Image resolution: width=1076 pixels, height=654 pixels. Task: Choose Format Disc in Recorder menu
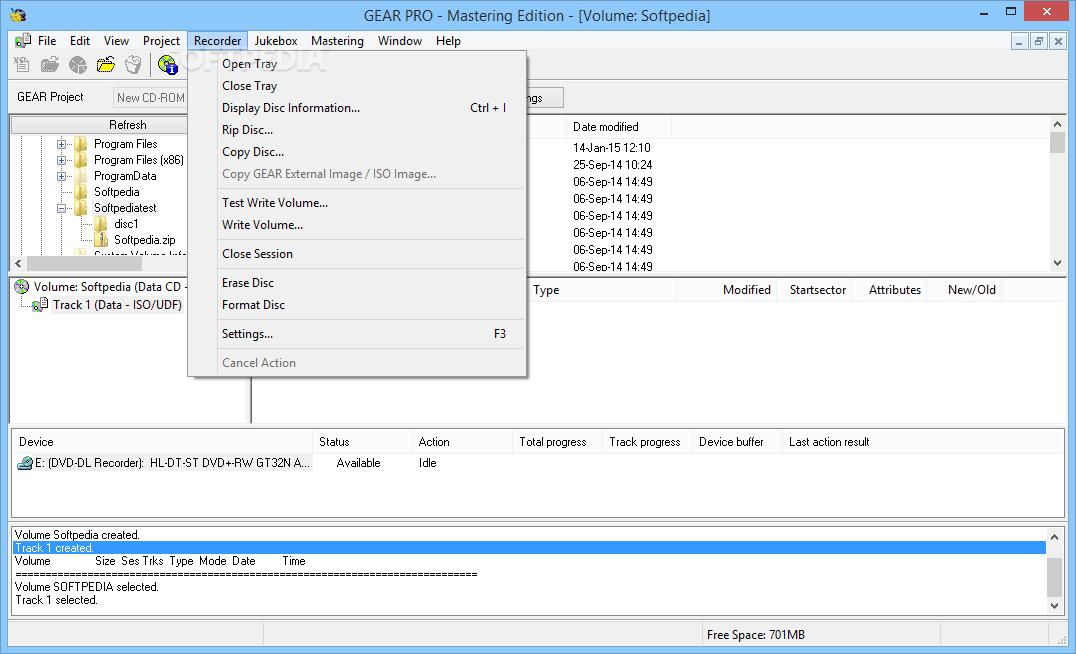coord(358,305)
